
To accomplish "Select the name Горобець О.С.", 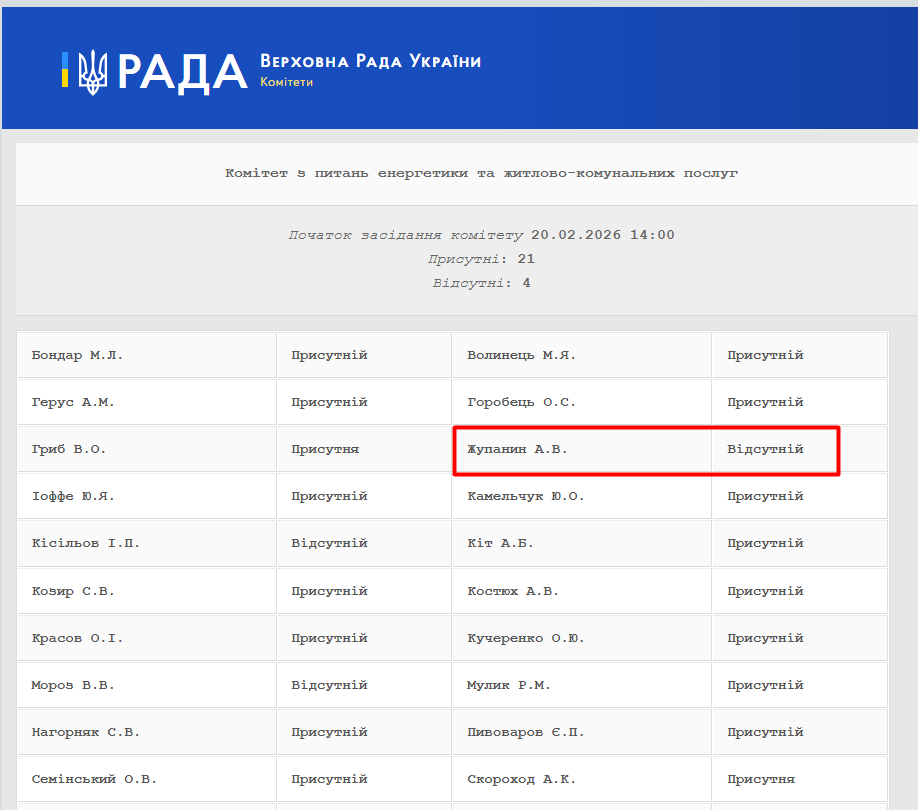I will point(521,402).
